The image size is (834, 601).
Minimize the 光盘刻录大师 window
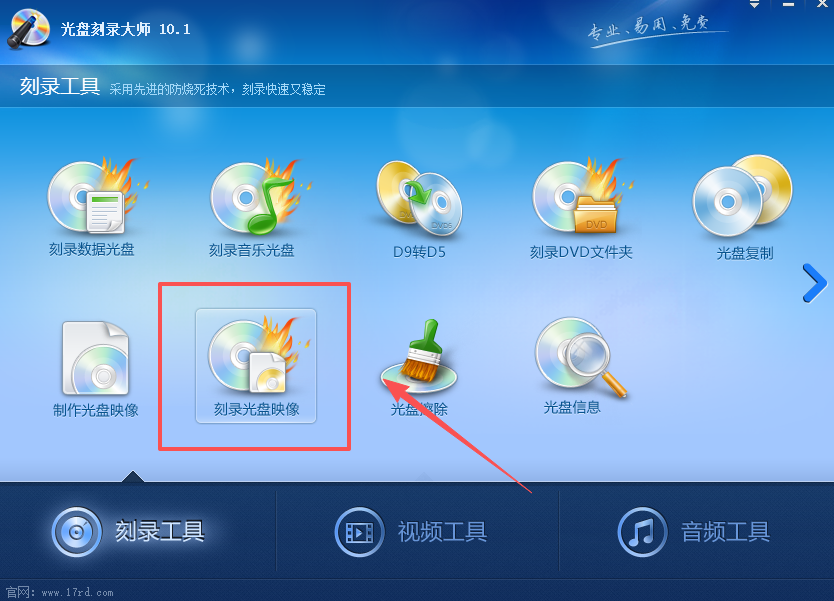click(x=788, y=4)
